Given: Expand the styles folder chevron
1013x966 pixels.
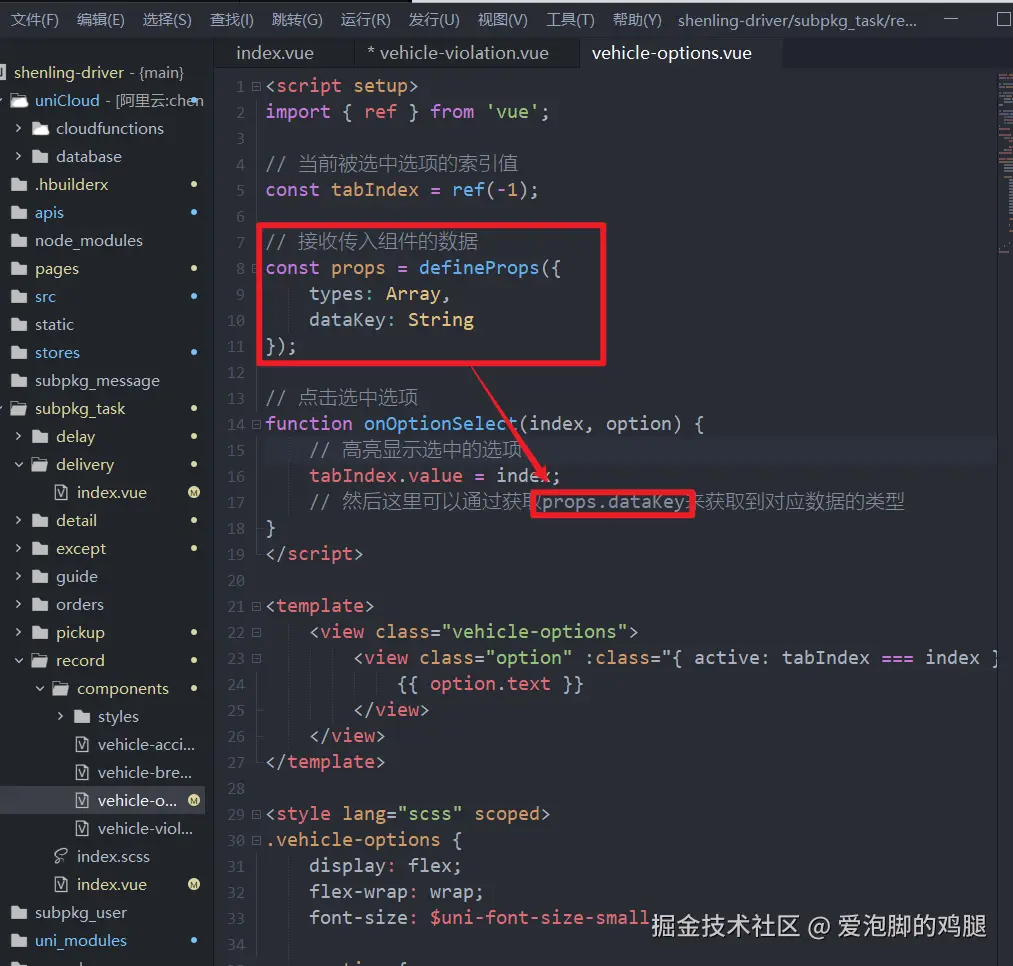Looking at the screenshot, I should (x=60, y=717).
